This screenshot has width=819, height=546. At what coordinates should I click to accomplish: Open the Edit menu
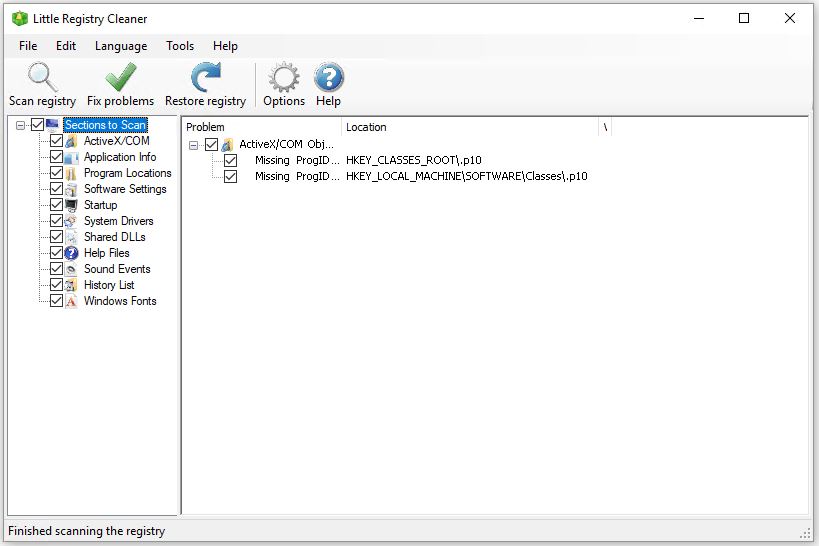pos(66,46)
